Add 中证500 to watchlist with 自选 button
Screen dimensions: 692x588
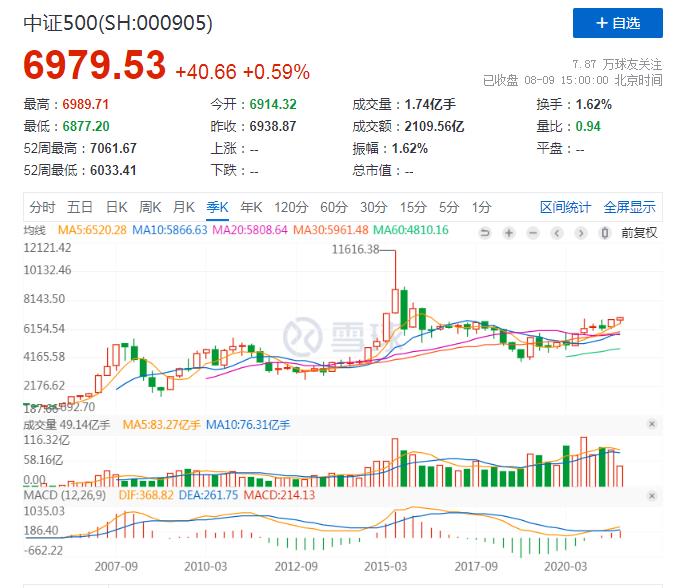pyautogui.click(x=617, y=23)
